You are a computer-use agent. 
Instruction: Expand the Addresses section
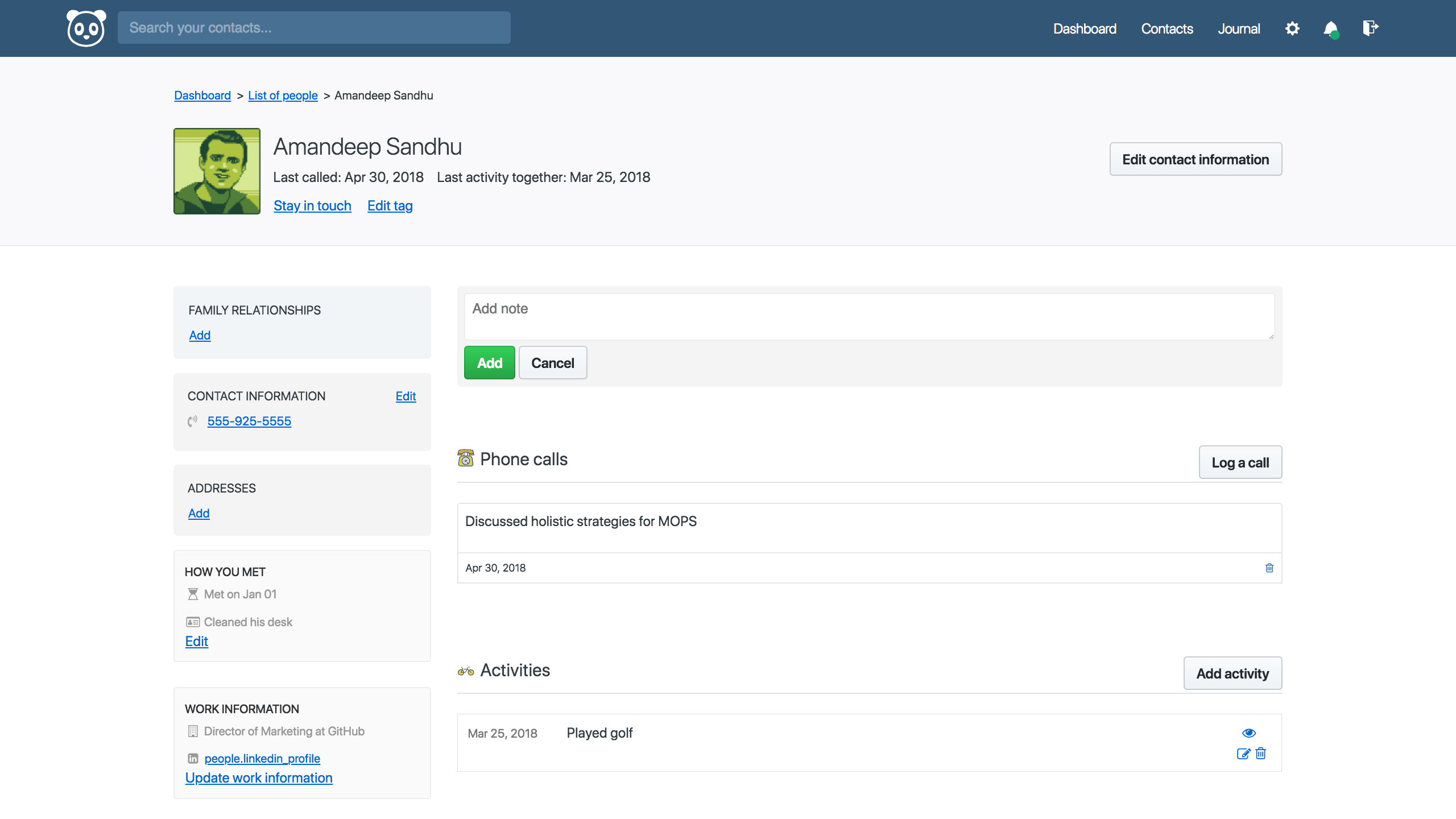click(x=198, y=513)
